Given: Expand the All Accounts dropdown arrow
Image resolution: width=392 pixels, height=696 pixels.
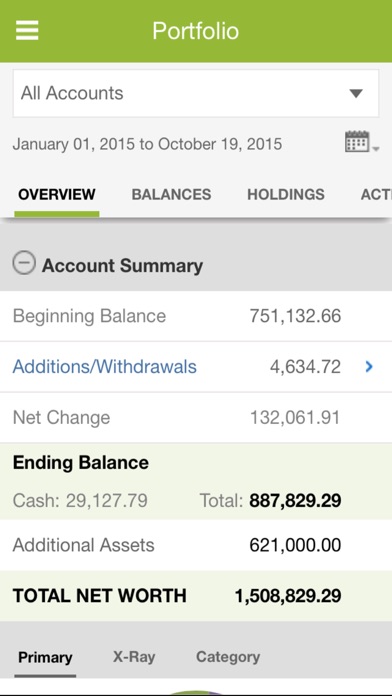Looking at the screenshot, I should pos(356,93).
